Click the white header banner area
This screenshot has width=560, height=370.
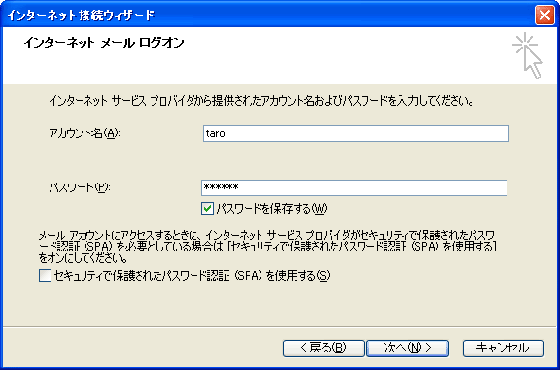280,55
